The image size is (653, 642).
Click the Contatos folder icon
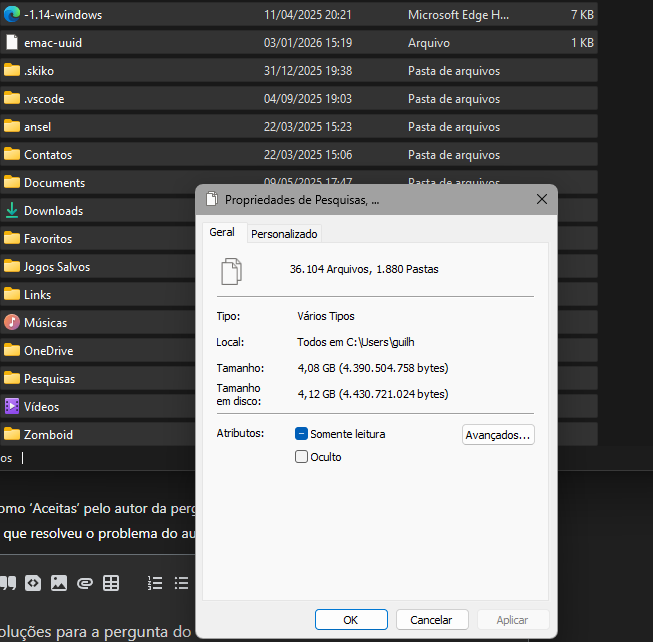click(12, 154)
